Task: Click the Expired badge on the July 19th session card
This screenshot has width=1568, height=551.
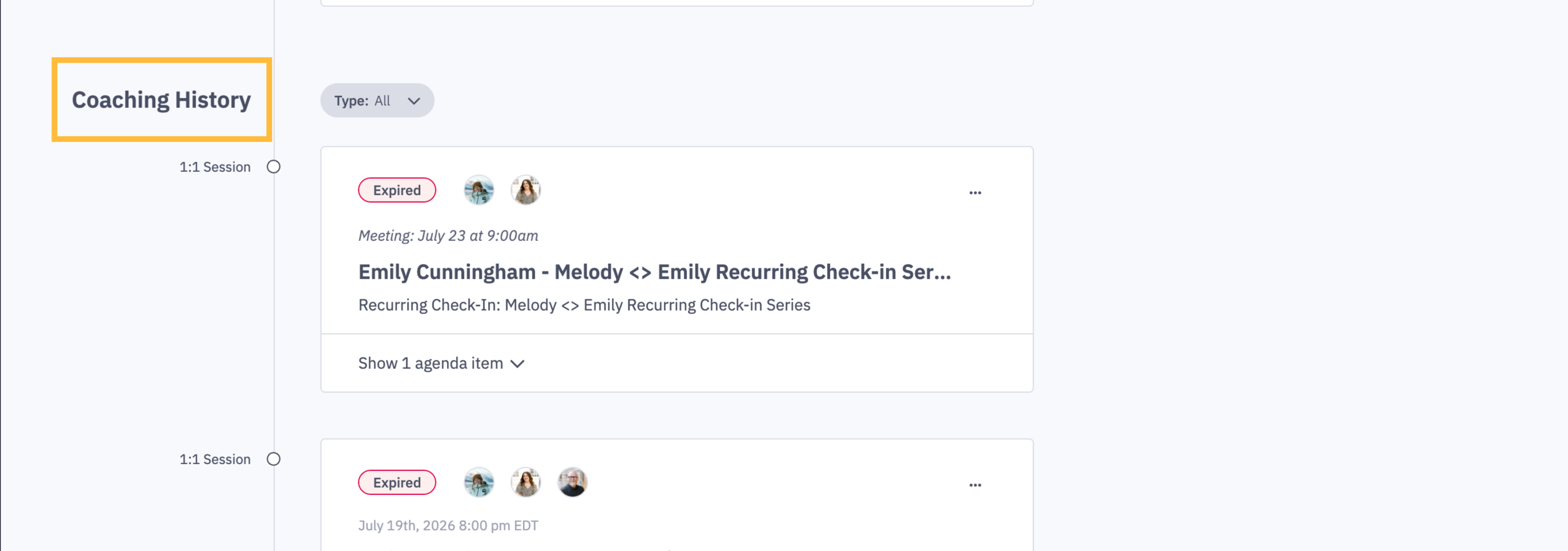Action: click(x=397, y=482)
